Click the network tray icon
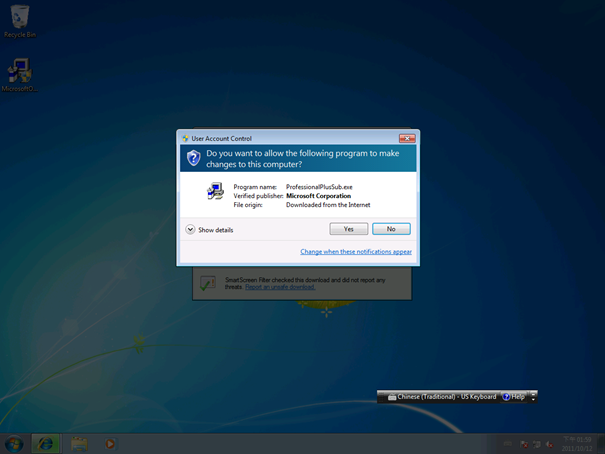The height and width of the screenshot is (454, 605). (x=537, y=445)
